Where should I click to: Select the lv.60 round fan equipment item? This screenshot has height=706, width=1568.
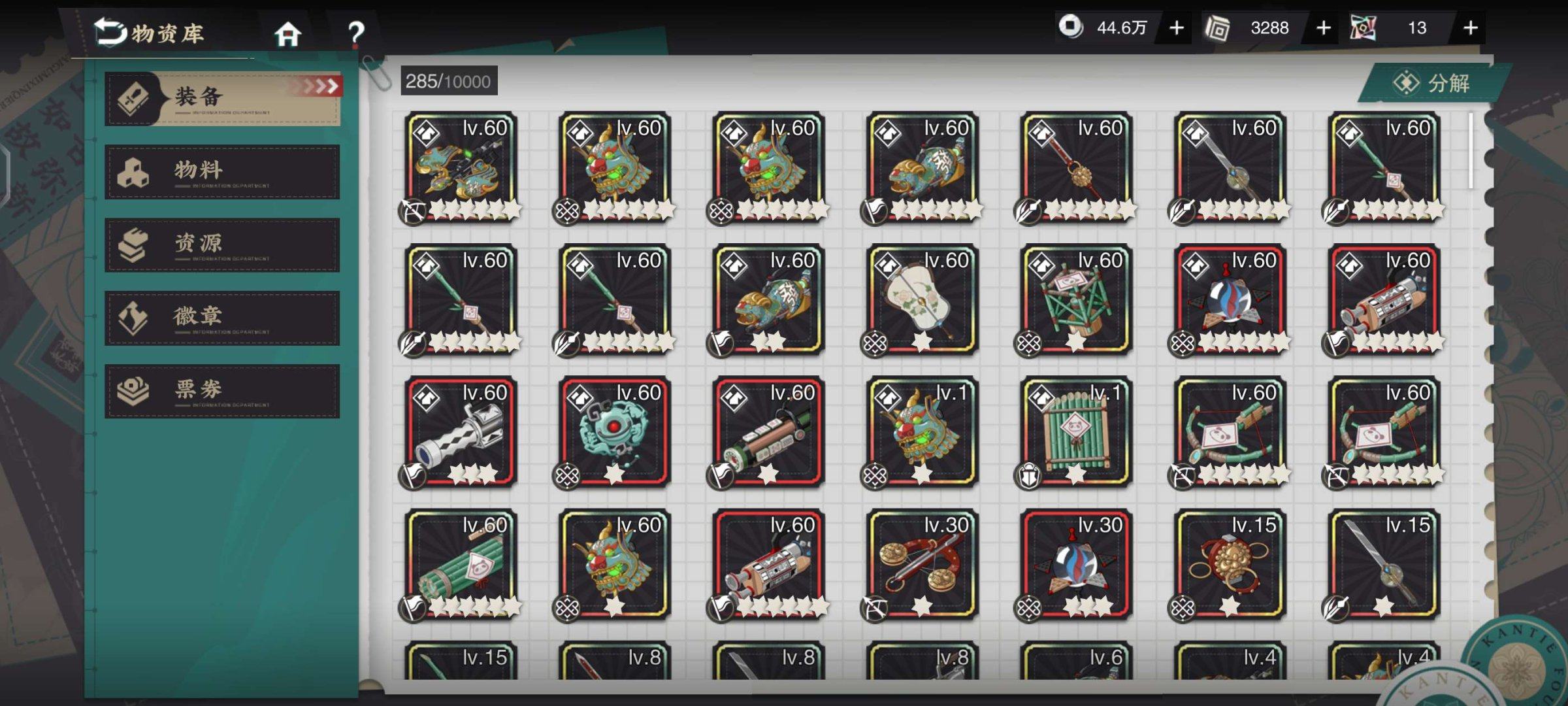tap(922, 300)
